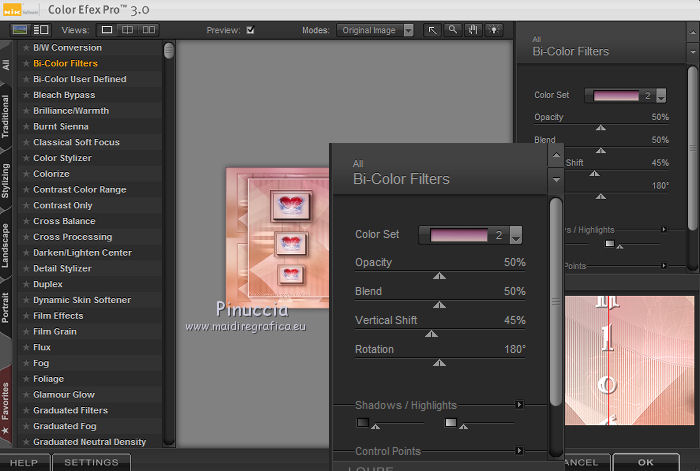700x471 pixels.
Task: Open Color Set dropdown arrow in right sidebar
Action: coord(661,96)
